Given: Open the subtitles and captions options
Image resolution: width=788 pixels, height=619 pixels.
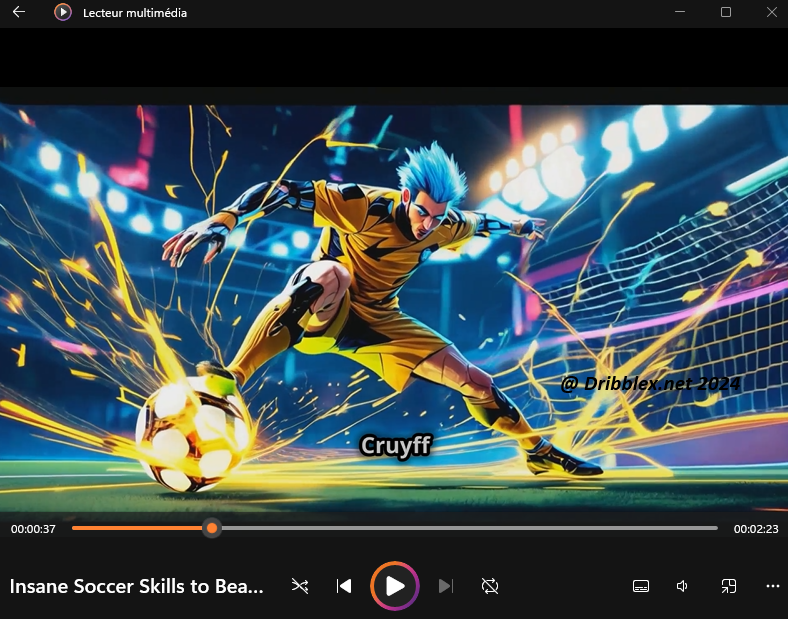Looking at the screenshot, I should (641, 586).
